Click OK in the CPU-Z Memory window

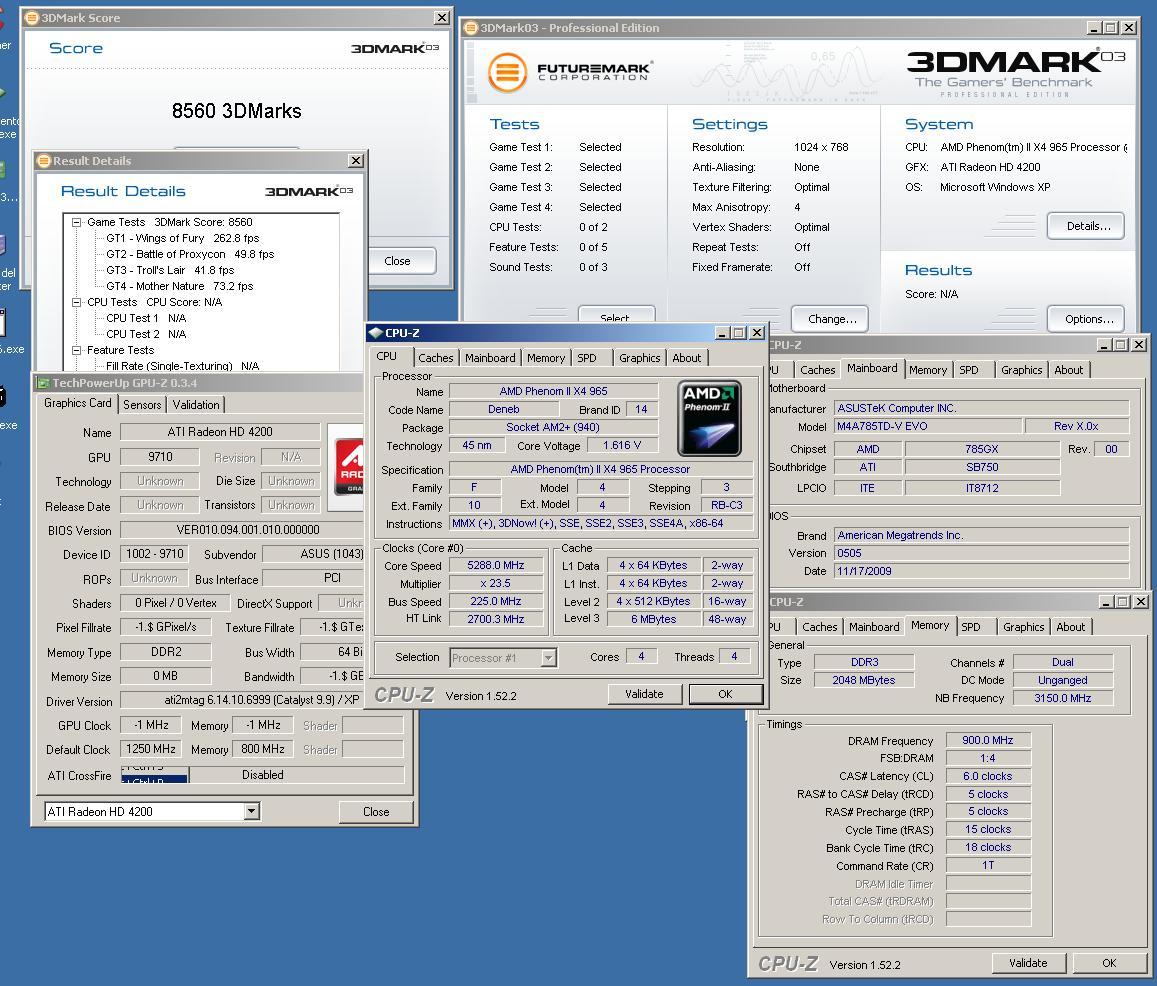(x=1109, y=962)
